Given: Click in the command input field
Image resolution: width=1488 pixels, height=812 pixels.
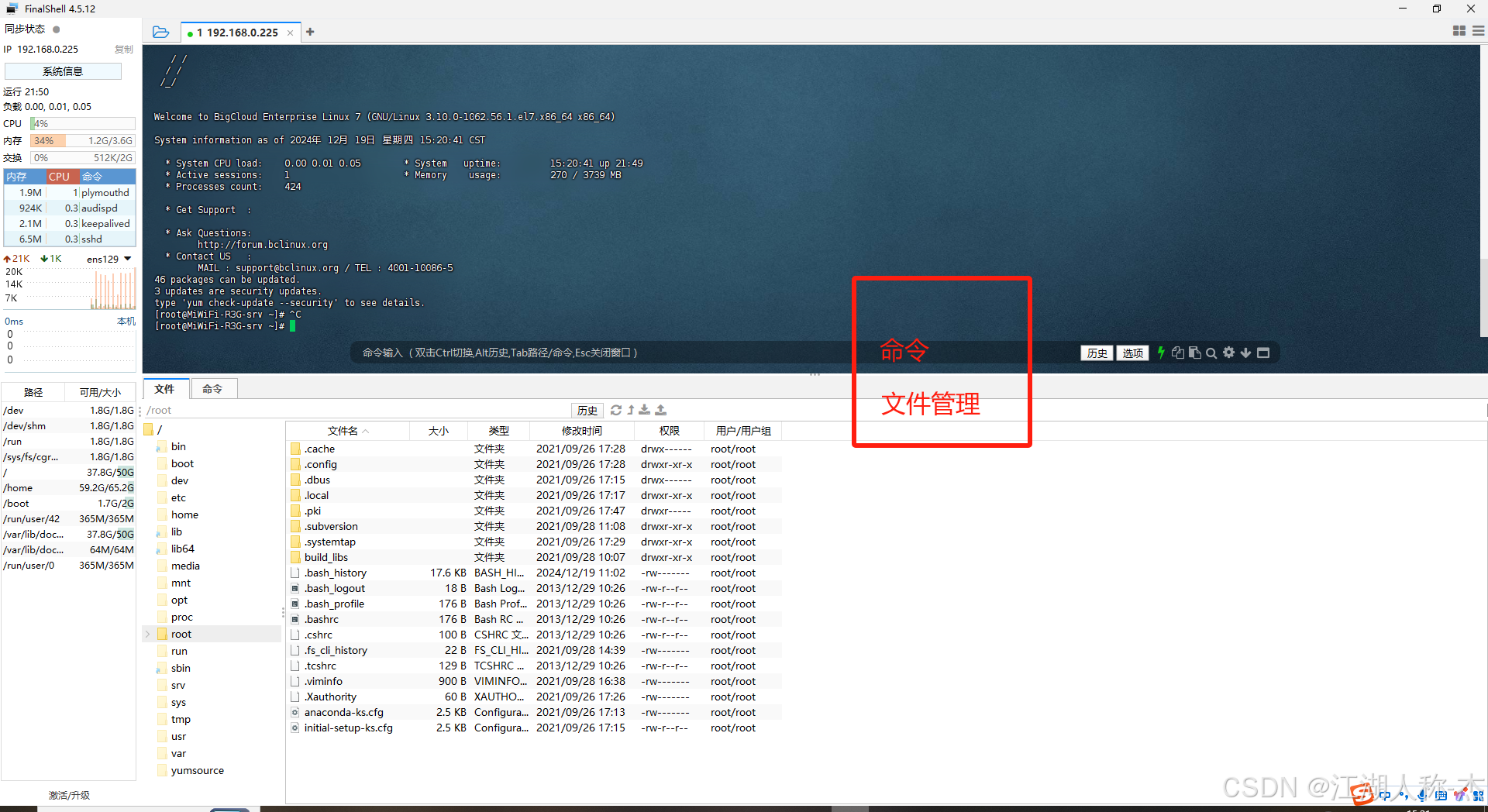Looking at the screenshot, I should 713,353.
